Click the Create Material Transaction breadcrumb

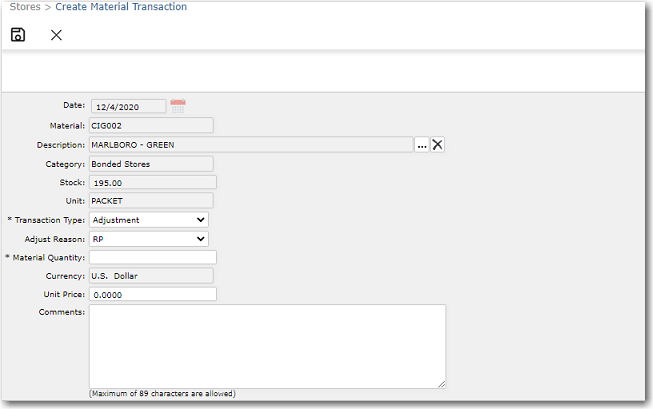[x=121, y=7]
